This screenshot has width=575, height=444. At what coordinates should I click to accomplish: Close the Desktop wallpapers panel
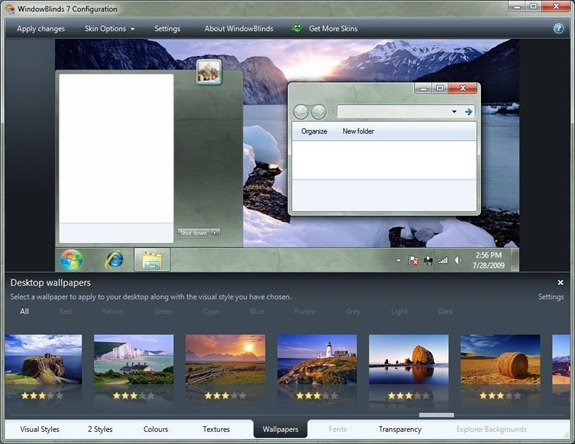[560, 282]
